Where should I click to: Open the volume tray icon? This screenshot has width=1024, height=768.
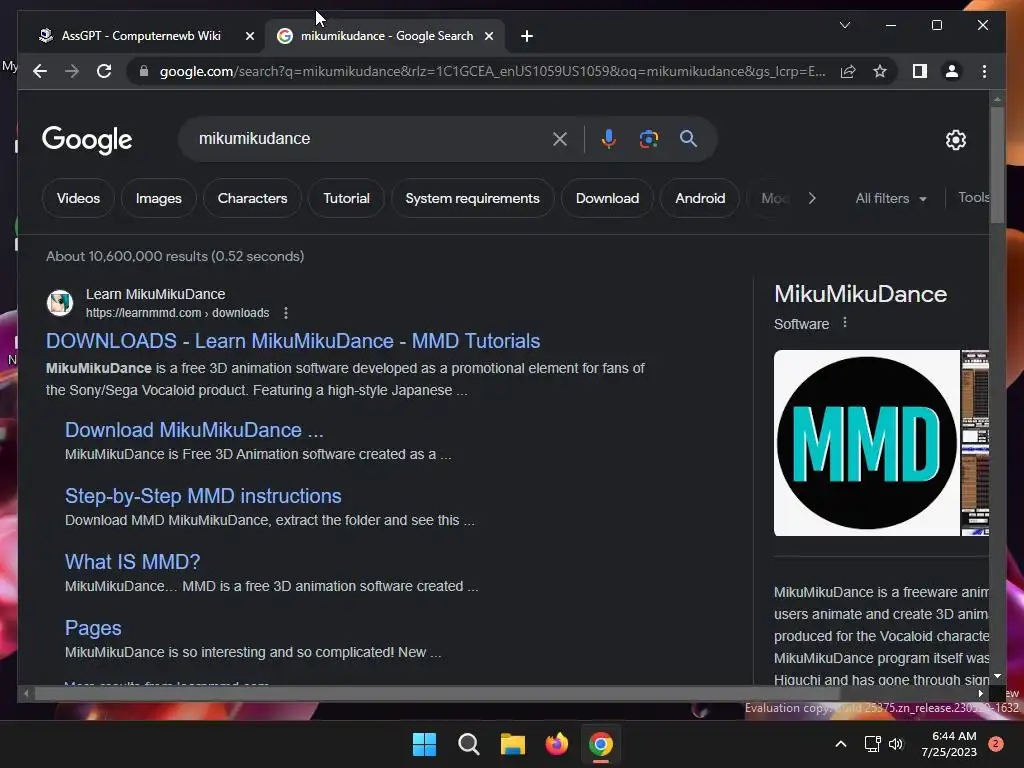click(896, 744)
